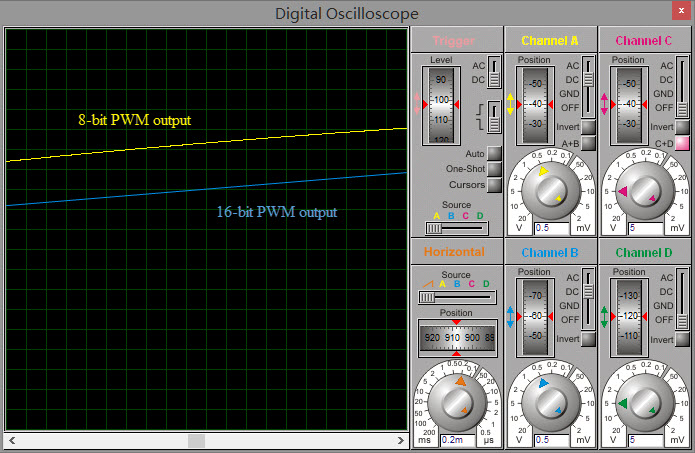
Task: Click Channel A Position thumbwheel
Action: tap(535, 105)
